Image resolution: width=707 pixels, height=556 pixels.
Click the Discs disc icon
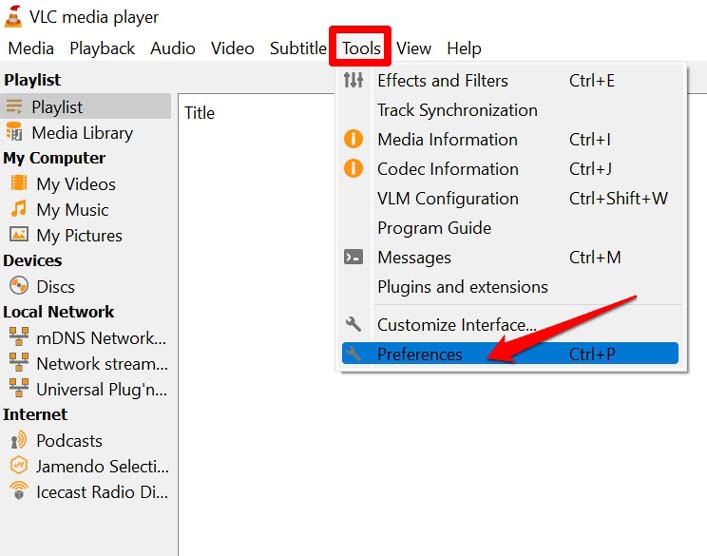pos(19,285)
